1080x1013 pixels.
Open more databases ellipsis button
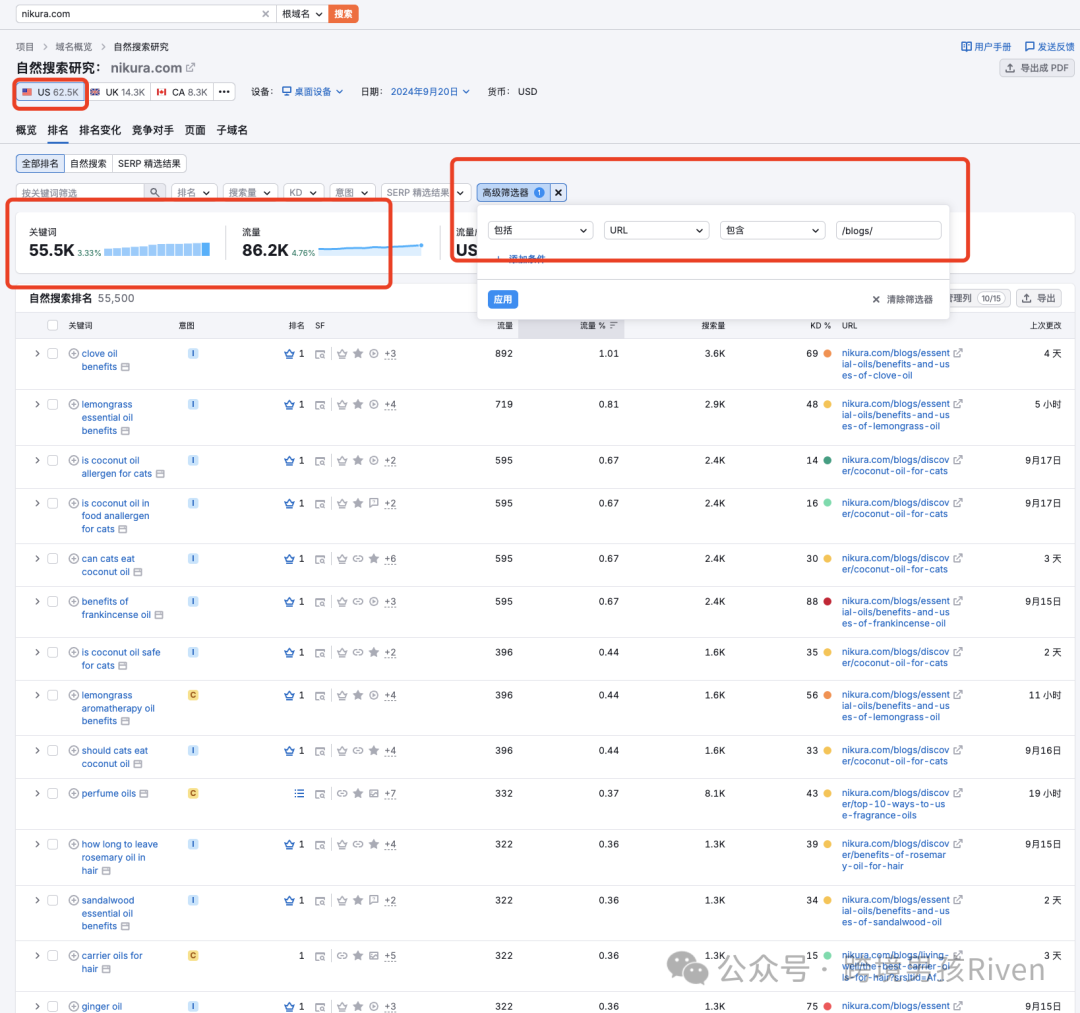pos(224,92)
